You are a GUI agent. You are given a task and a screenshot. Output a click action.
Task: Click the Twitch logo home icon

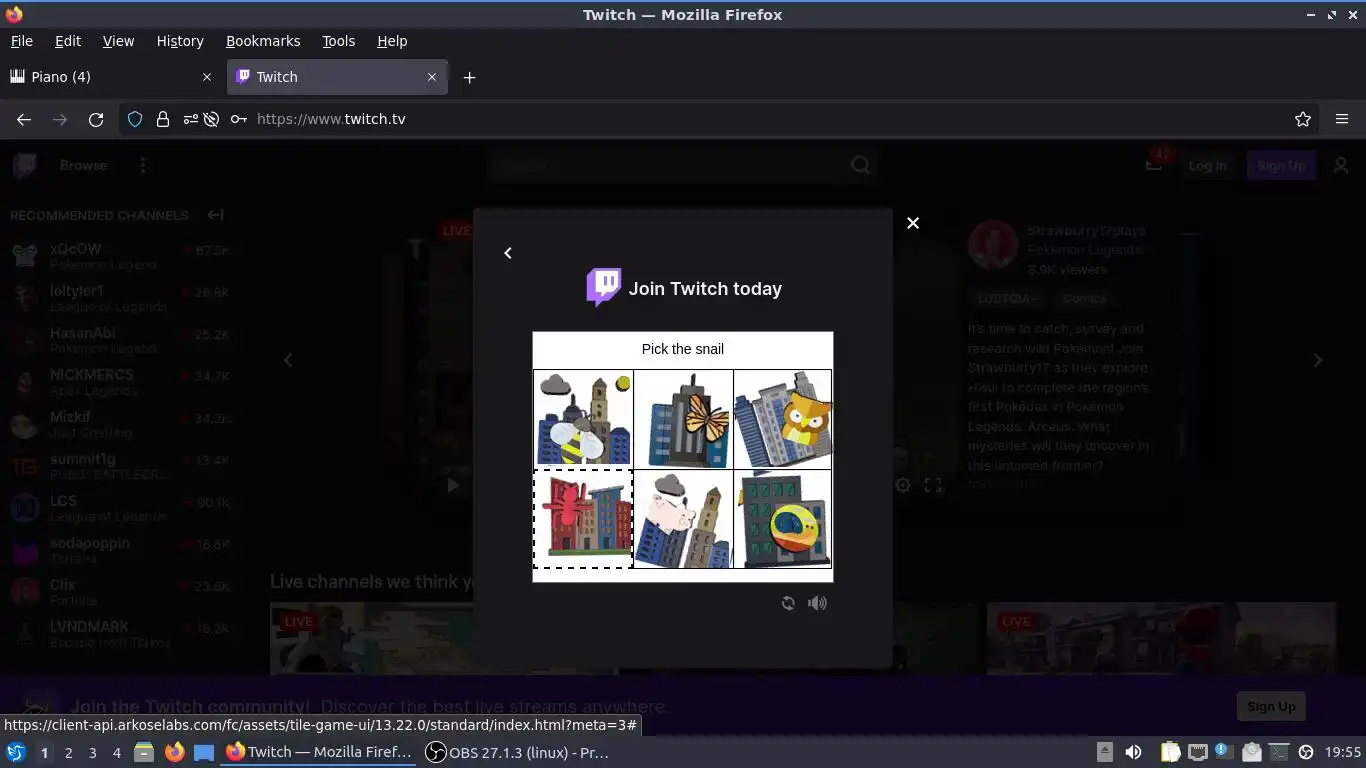coord(24,166)
